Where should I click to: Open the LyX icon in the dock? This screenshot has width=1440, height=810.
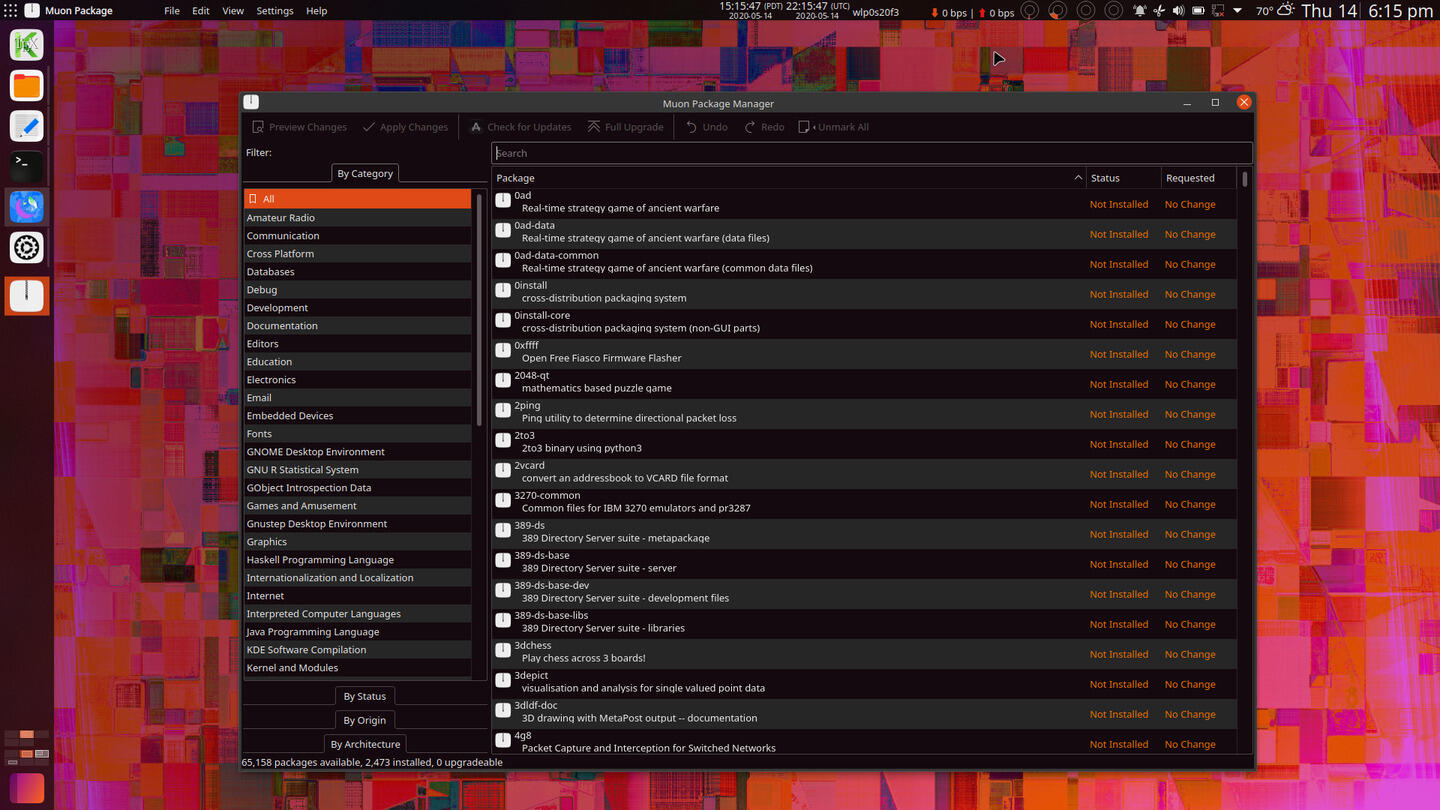coord(27,45)
